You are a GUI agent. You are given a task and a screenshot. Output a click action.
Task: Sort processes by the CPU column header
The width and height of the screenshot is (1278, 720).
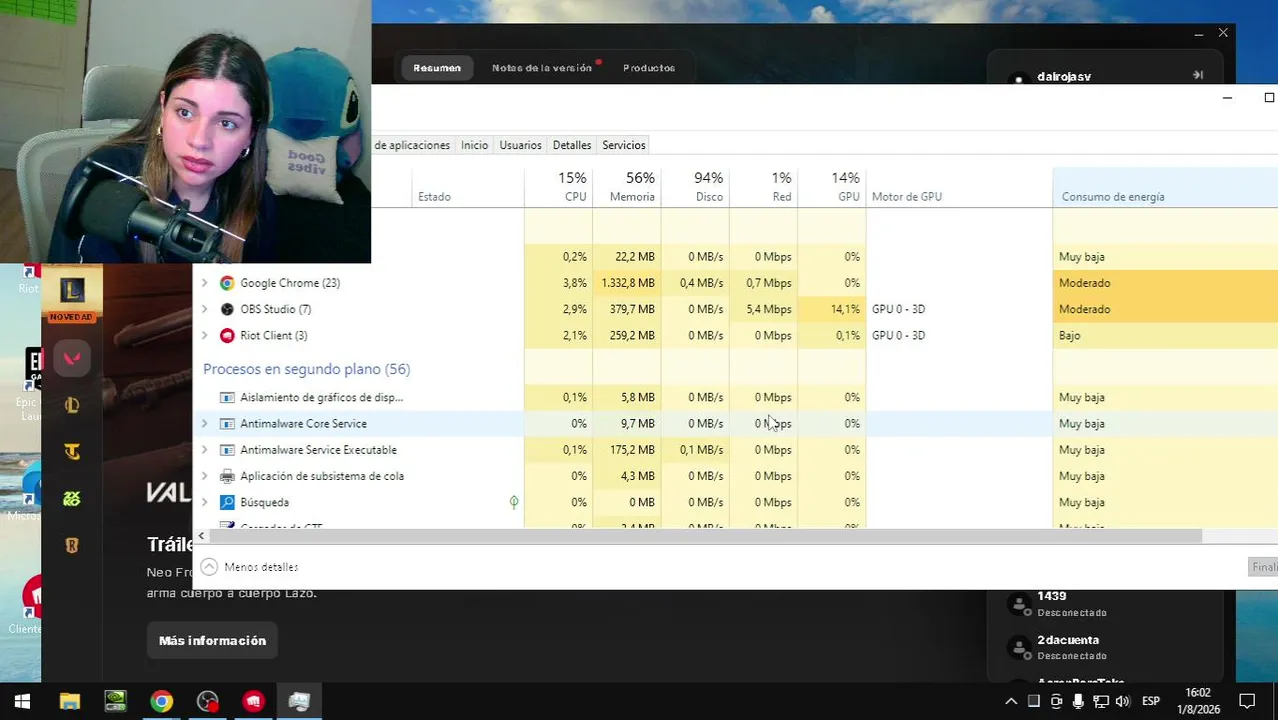point(558,187)
